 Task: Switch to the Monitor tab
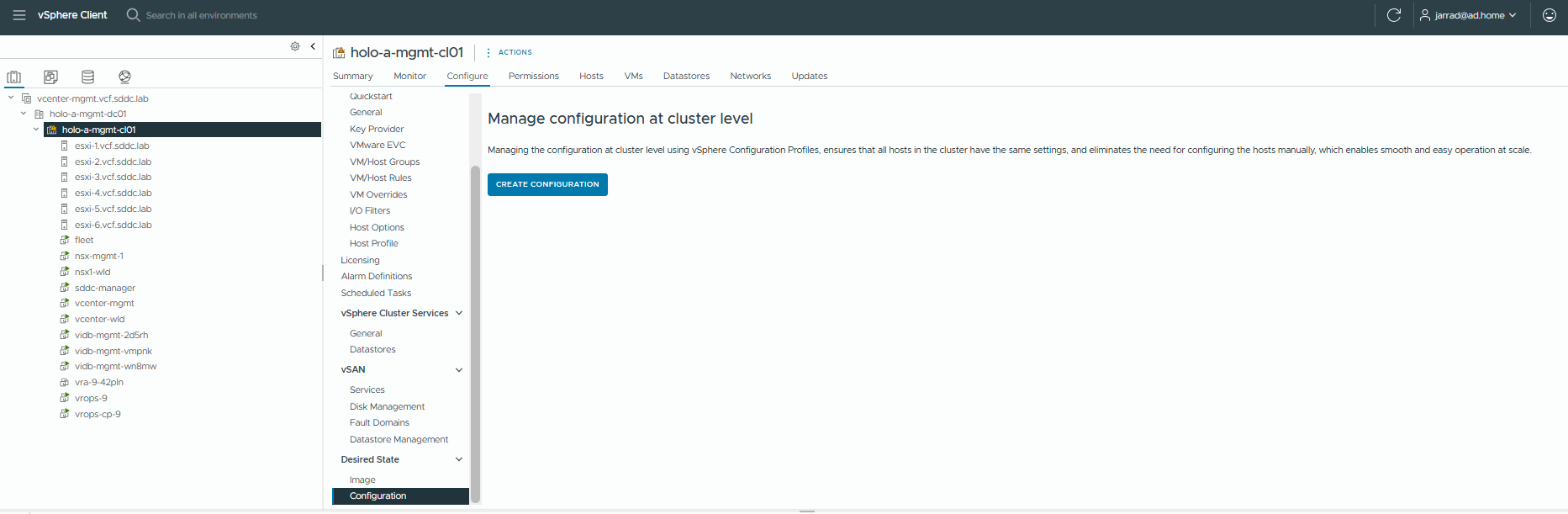click(409, 76)
